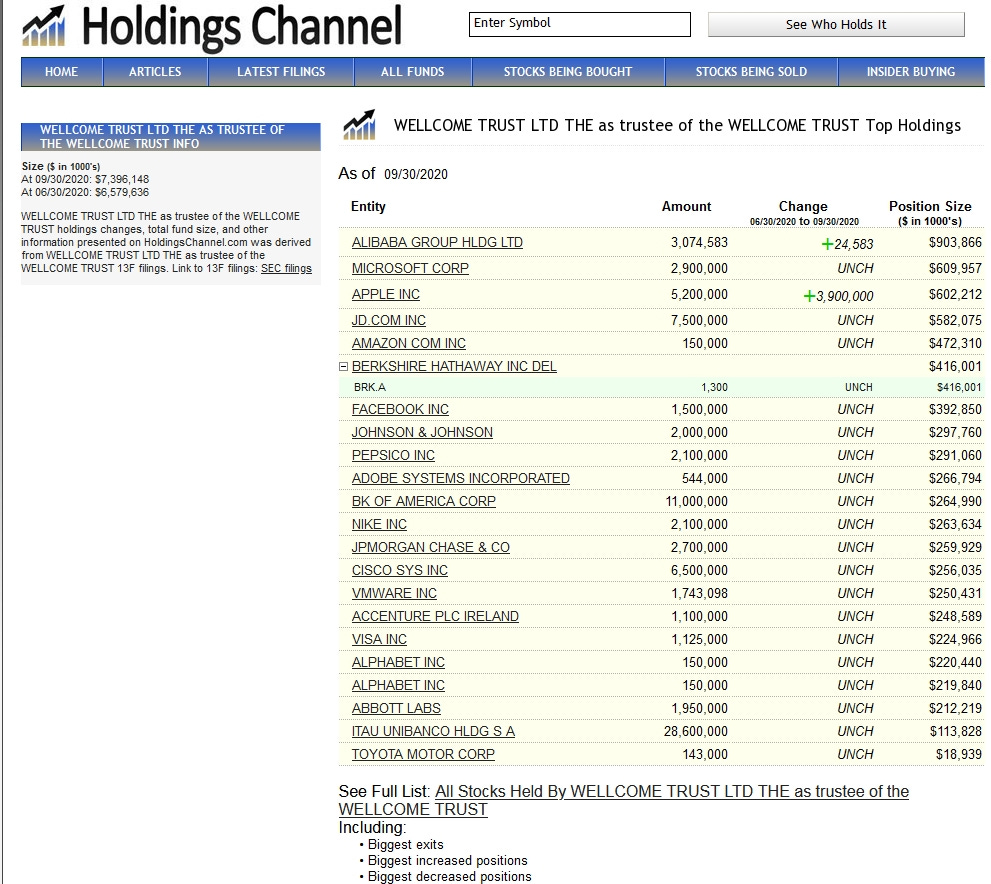Click Biggest increased positions bullet
Viewport: 991px width, 884px height.
click(447, 861)
